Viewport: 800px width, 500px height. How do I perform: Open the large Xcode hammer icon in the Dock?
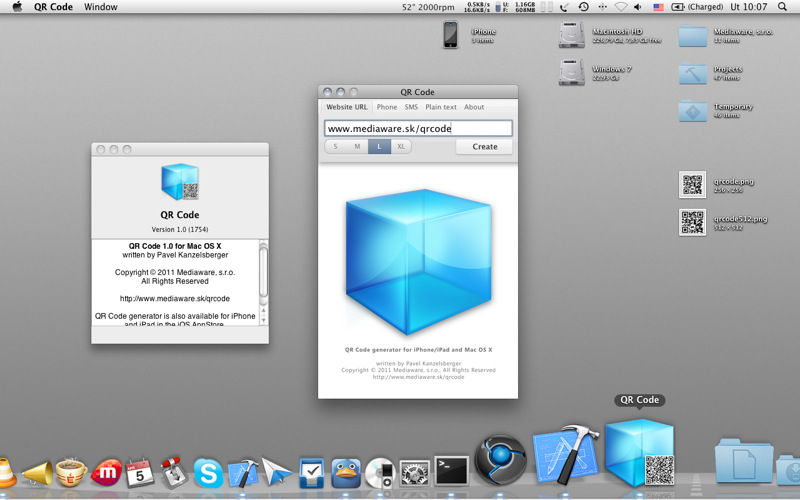coord(566,455)
